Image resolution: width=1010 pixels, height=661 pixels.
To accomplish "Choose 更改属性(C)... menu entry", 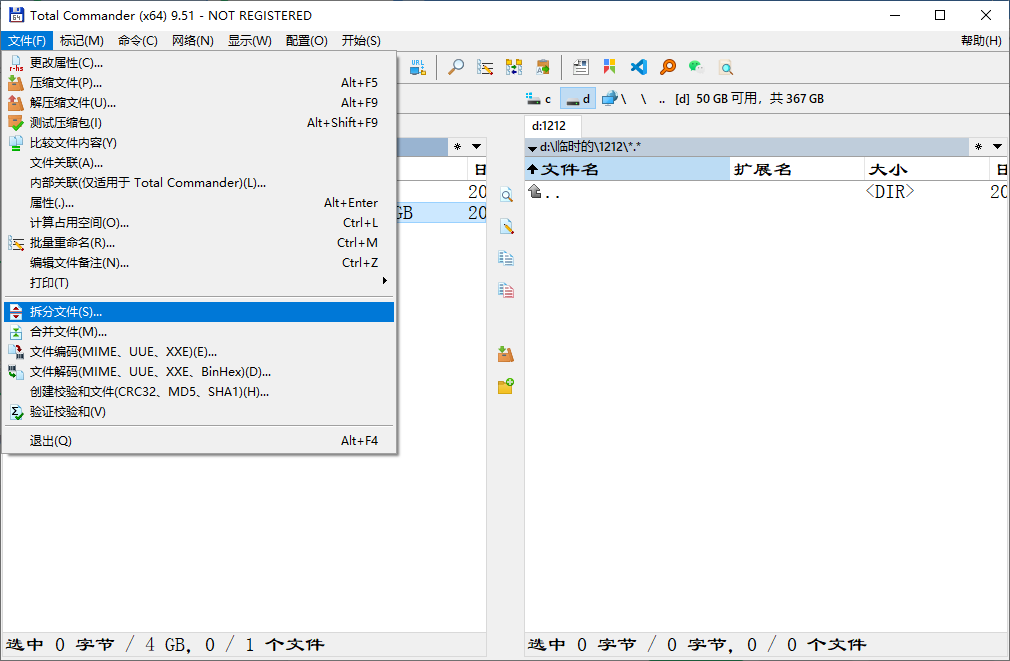I will coord(199,62).
